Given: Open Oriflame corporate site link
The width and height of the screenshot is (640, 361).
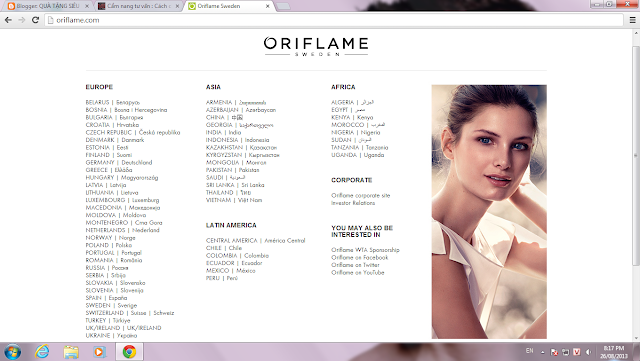Looking at the screenshot, I should click(x=361, y=196).
